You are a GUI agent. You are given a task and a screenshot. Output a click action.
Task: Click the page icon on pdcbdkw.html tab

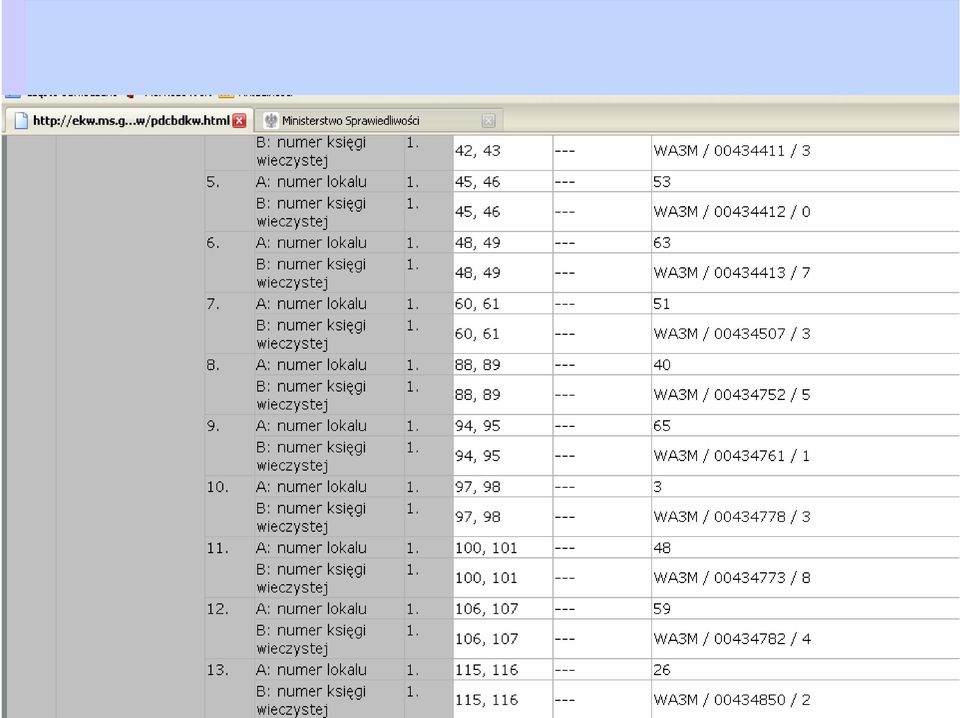click(21, 121)
